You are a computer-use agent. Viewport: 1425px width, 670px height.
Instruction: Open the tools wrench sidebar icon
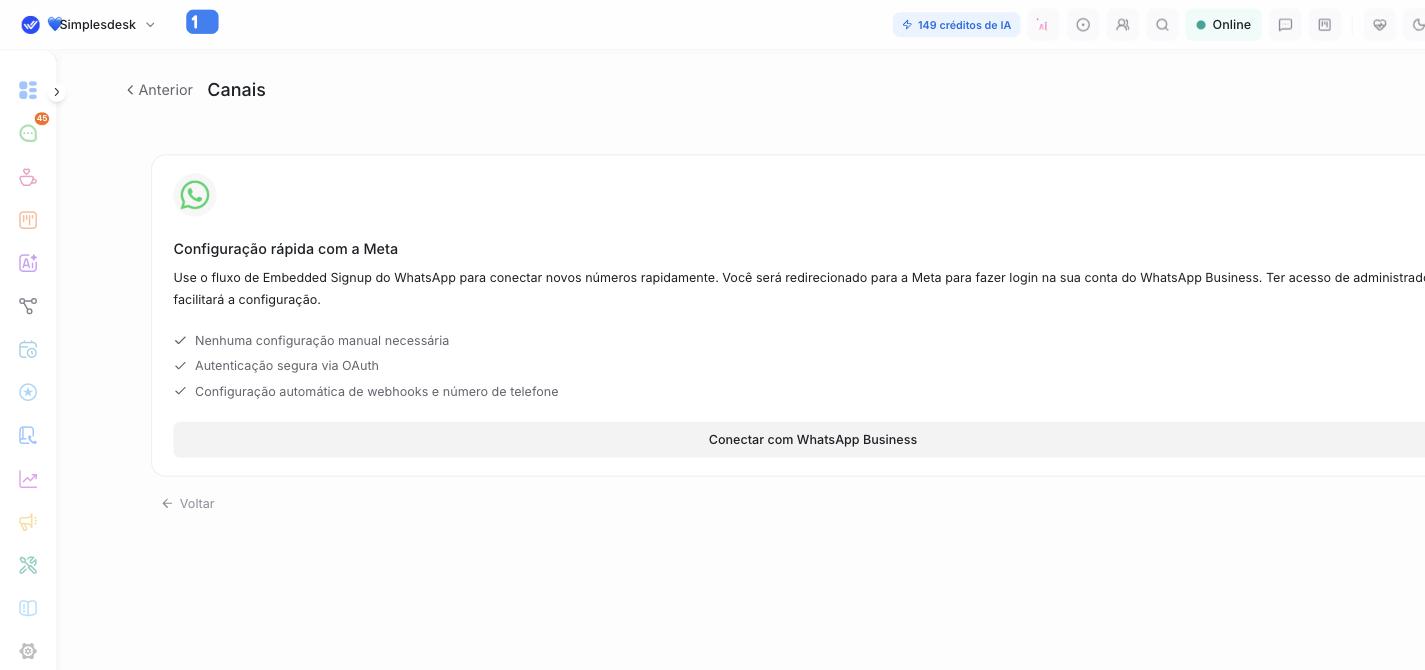click(x=28, y=565)
